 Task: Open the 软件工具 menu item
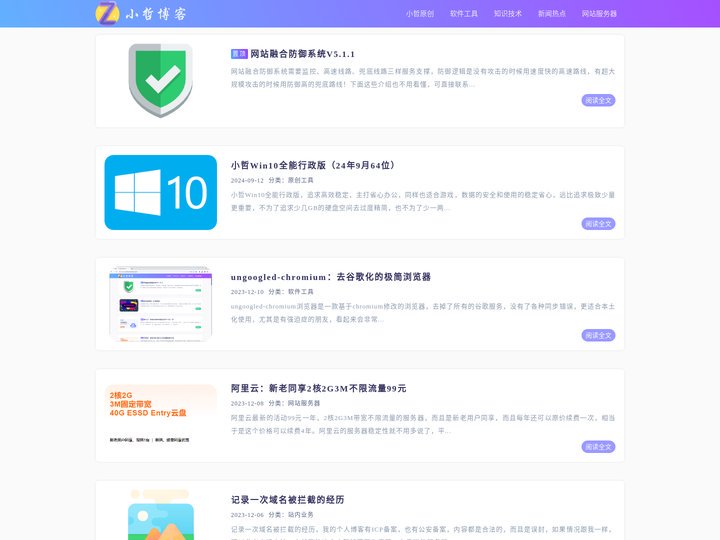coord(464,14)
